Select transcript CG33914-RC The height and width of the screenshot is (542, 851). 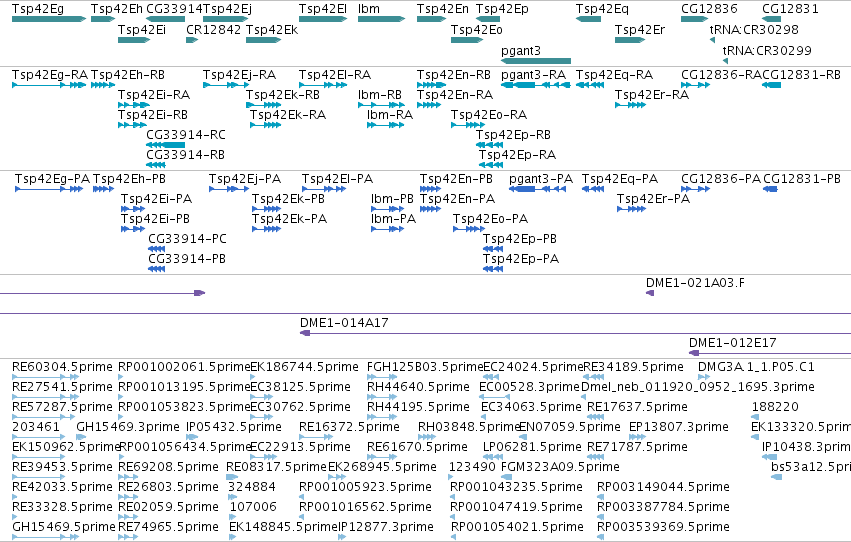(x=186, y=135)
